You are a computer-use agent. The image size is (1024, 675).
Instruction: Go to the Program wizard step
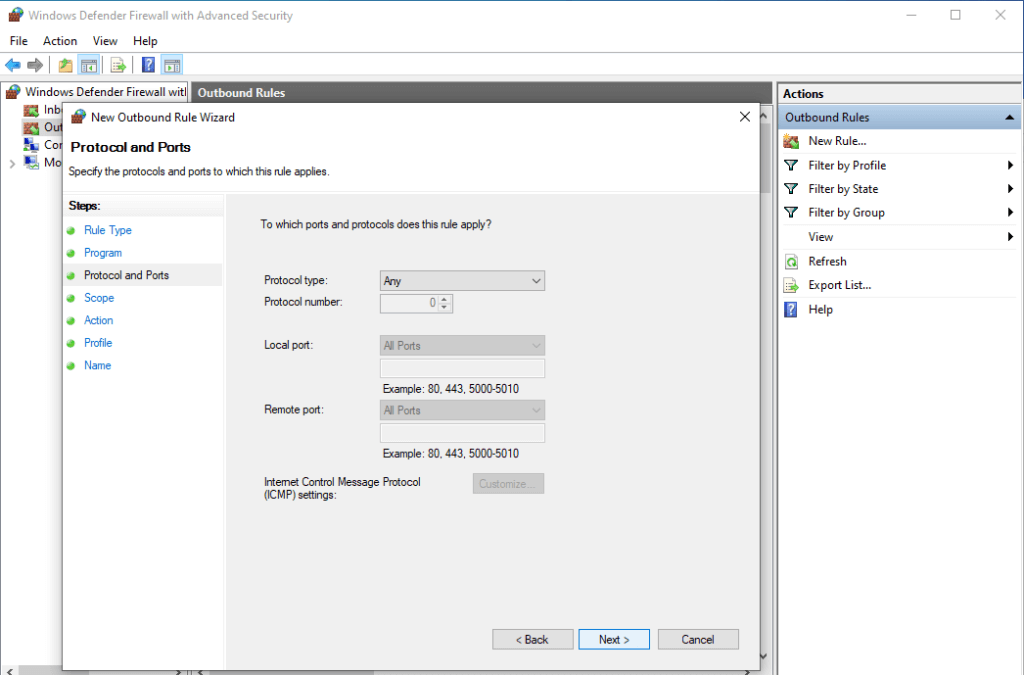103,253
